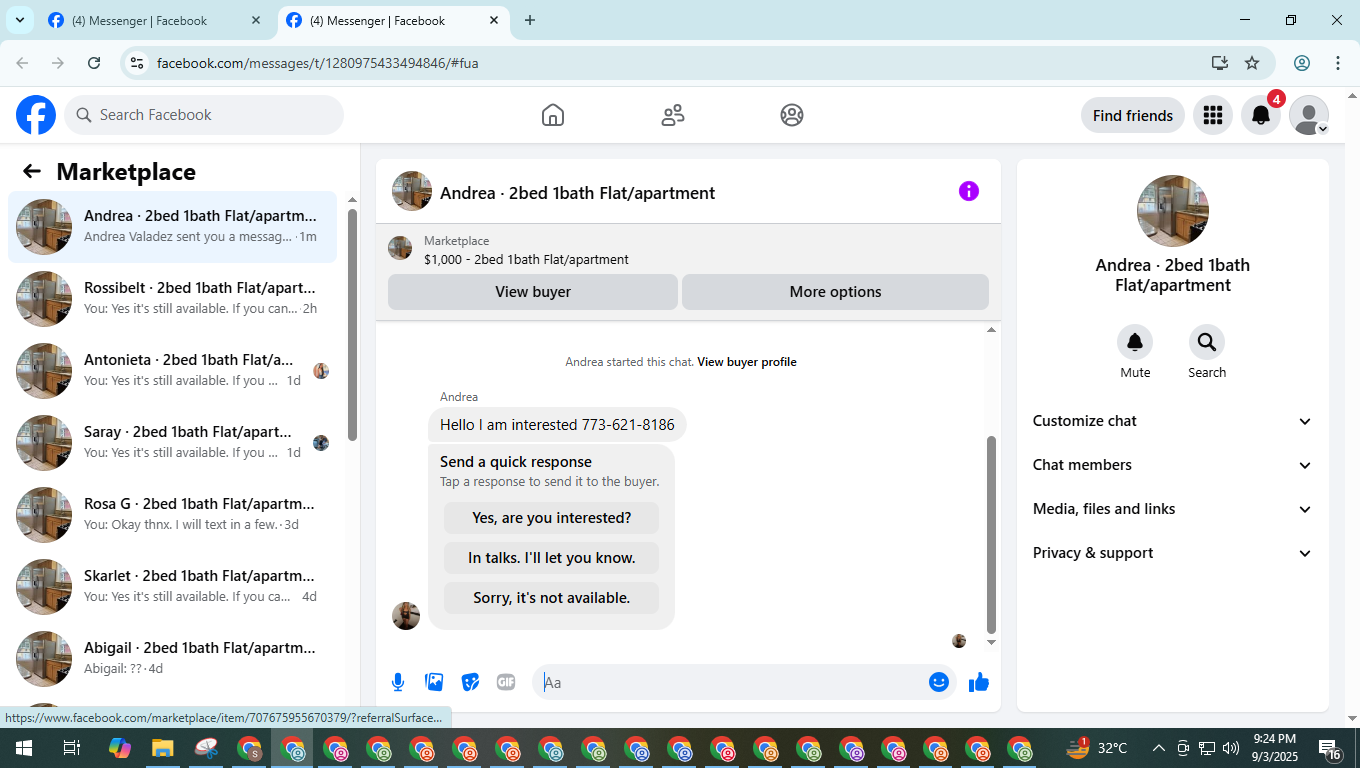Open the Windows notification center
Image resolution: width=1360 pixels, height=768 pixels.
coord(1330,748)
